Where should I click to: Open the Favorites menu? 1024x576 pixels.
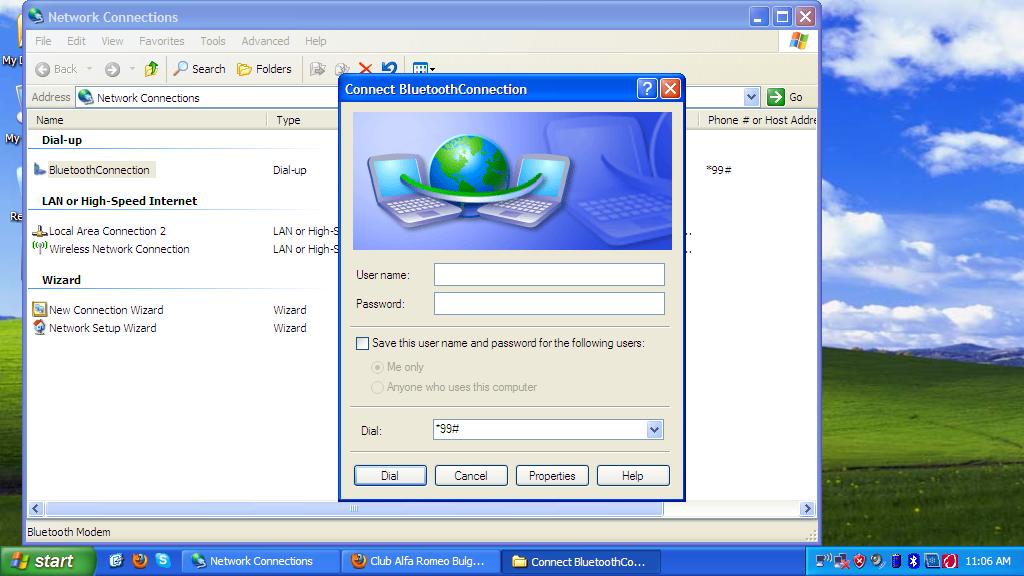click(161, 41)
